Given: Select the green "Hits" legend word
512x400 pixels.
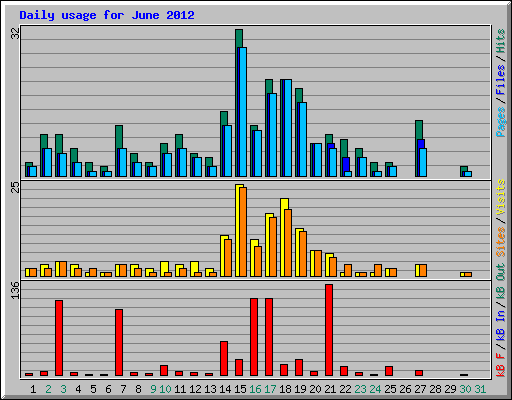Looking at the screenshot, I should tap(501, 41).
